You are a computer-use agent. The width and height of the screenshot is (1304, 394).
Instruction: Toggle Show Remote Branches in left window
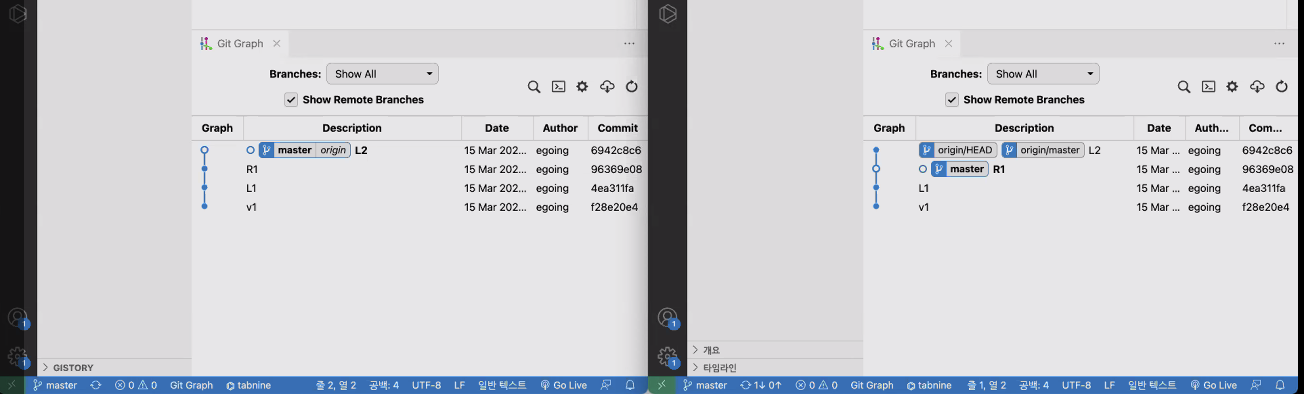click(x=291, y=100)
